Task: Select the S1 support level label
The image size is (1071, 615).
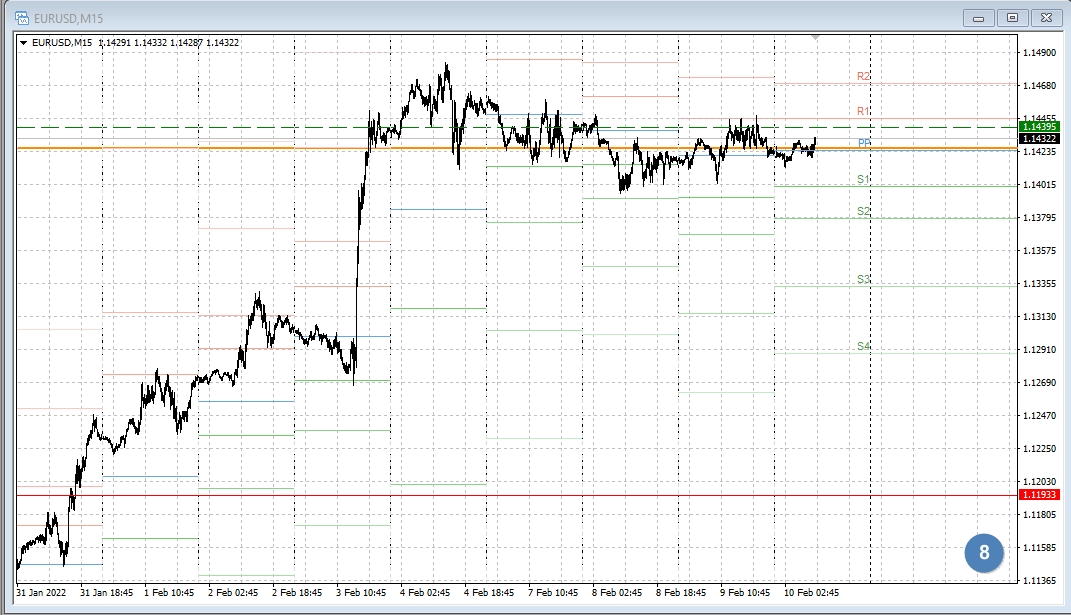Action: tap(863, 179)
